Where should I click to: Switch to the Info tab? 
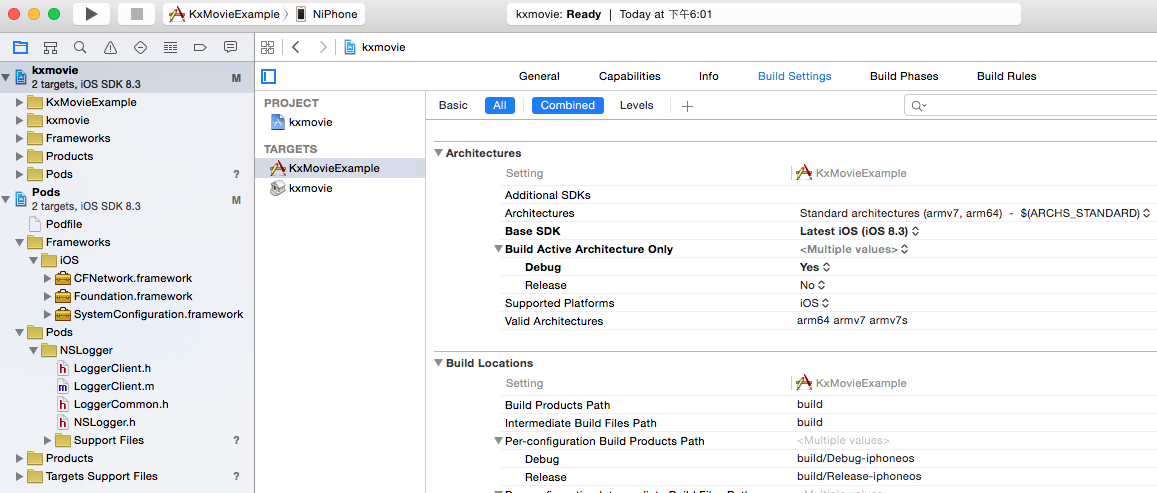pos(708,76)
